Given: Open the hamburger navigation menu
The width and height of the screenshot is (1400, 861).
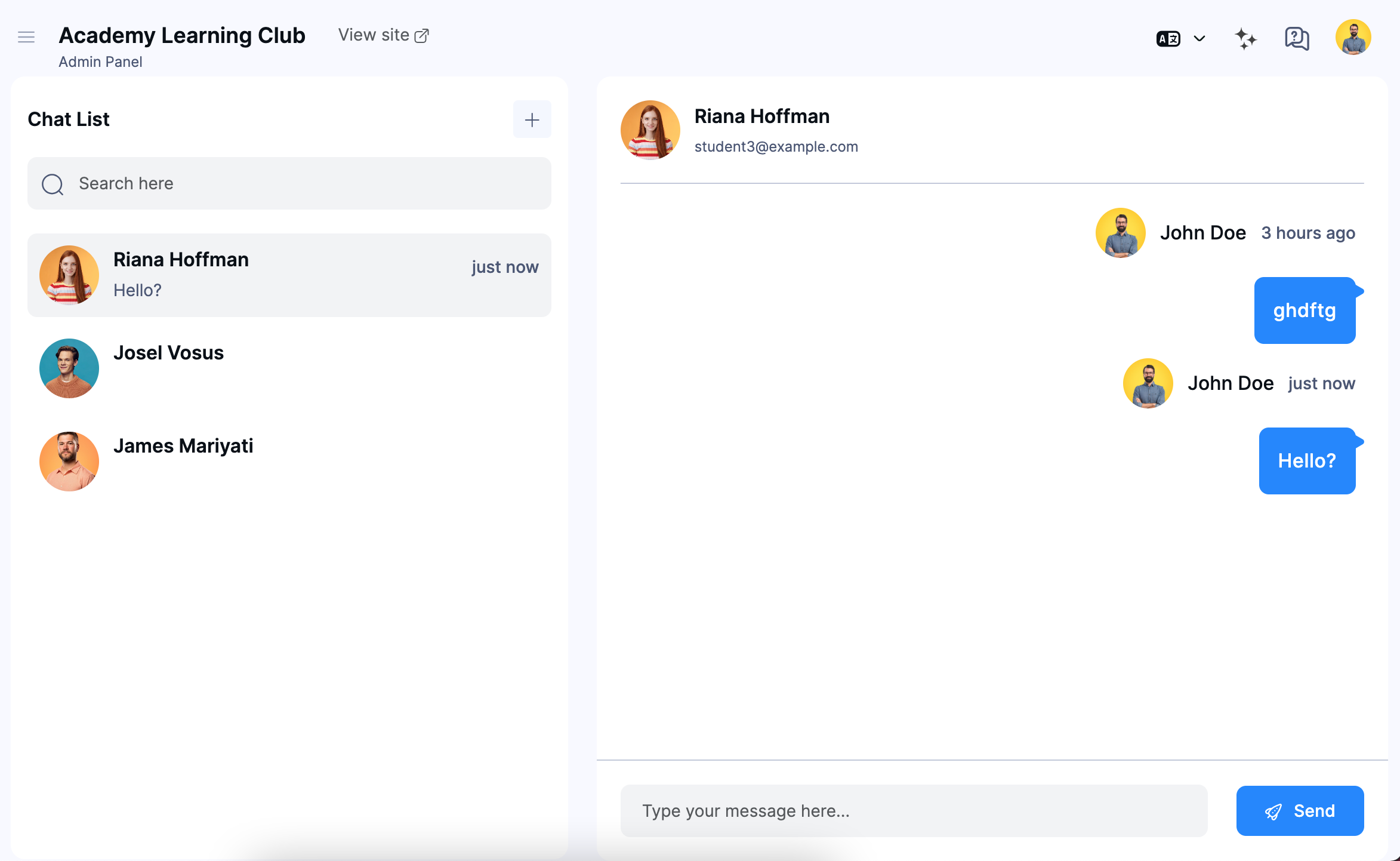Looking at the screenshot, I should click(x=26, y=36).
